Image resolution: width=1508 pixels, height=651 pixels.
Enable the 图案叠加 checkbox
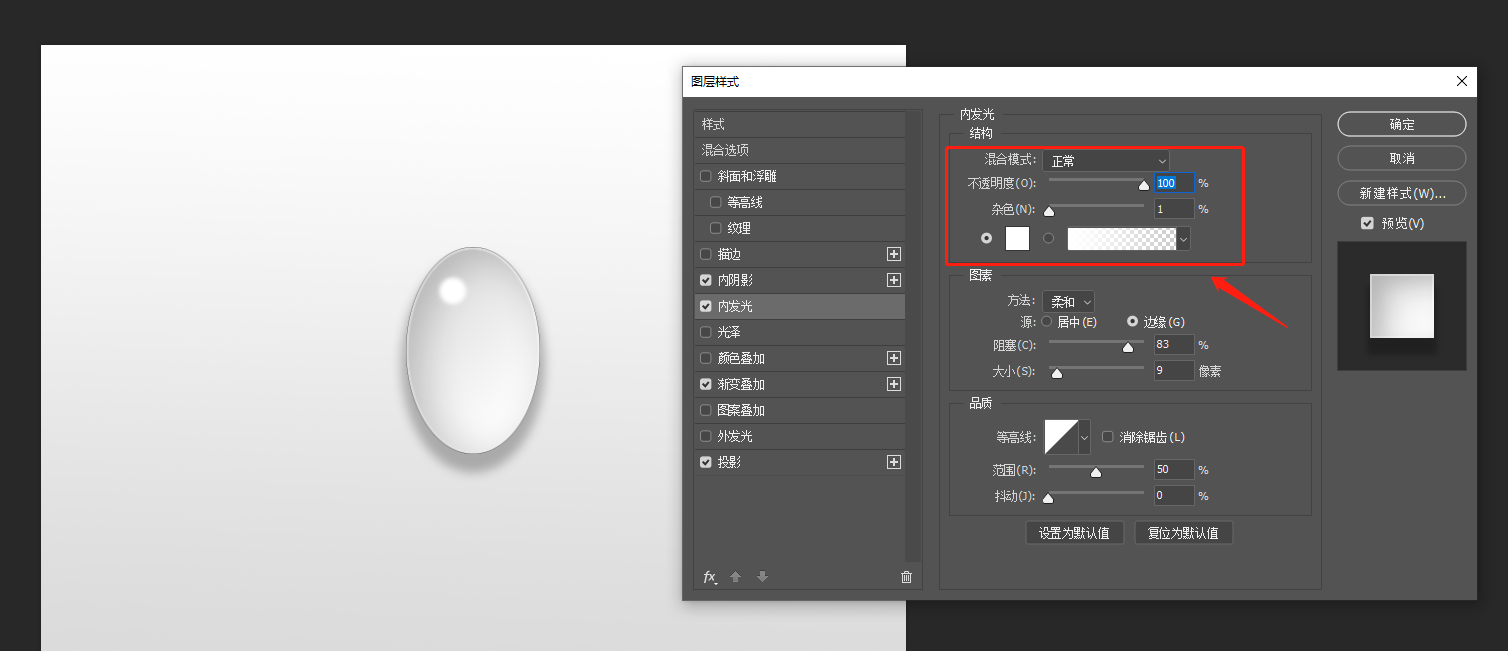tap(706, 410)
